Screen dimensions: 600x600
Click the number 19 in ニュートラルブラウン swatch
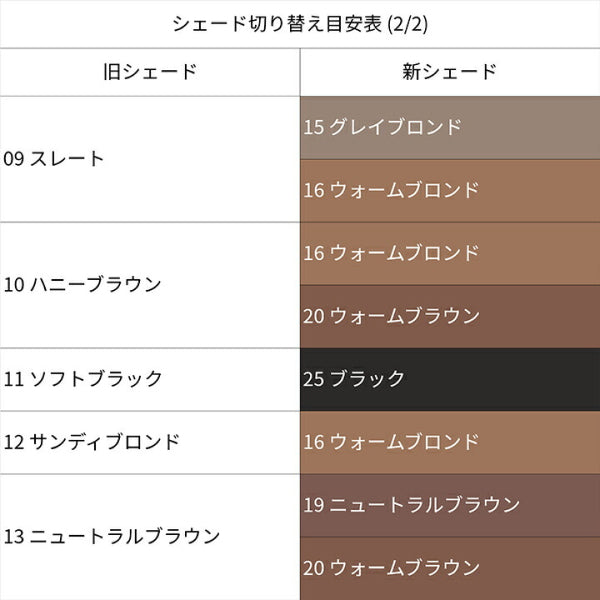313,505
